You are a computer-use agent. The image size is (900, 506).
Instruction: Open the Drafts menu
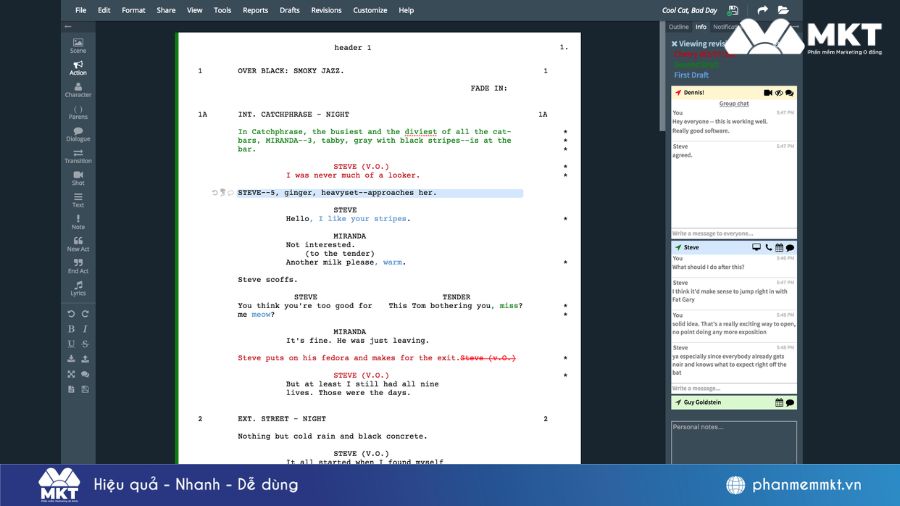289,10
